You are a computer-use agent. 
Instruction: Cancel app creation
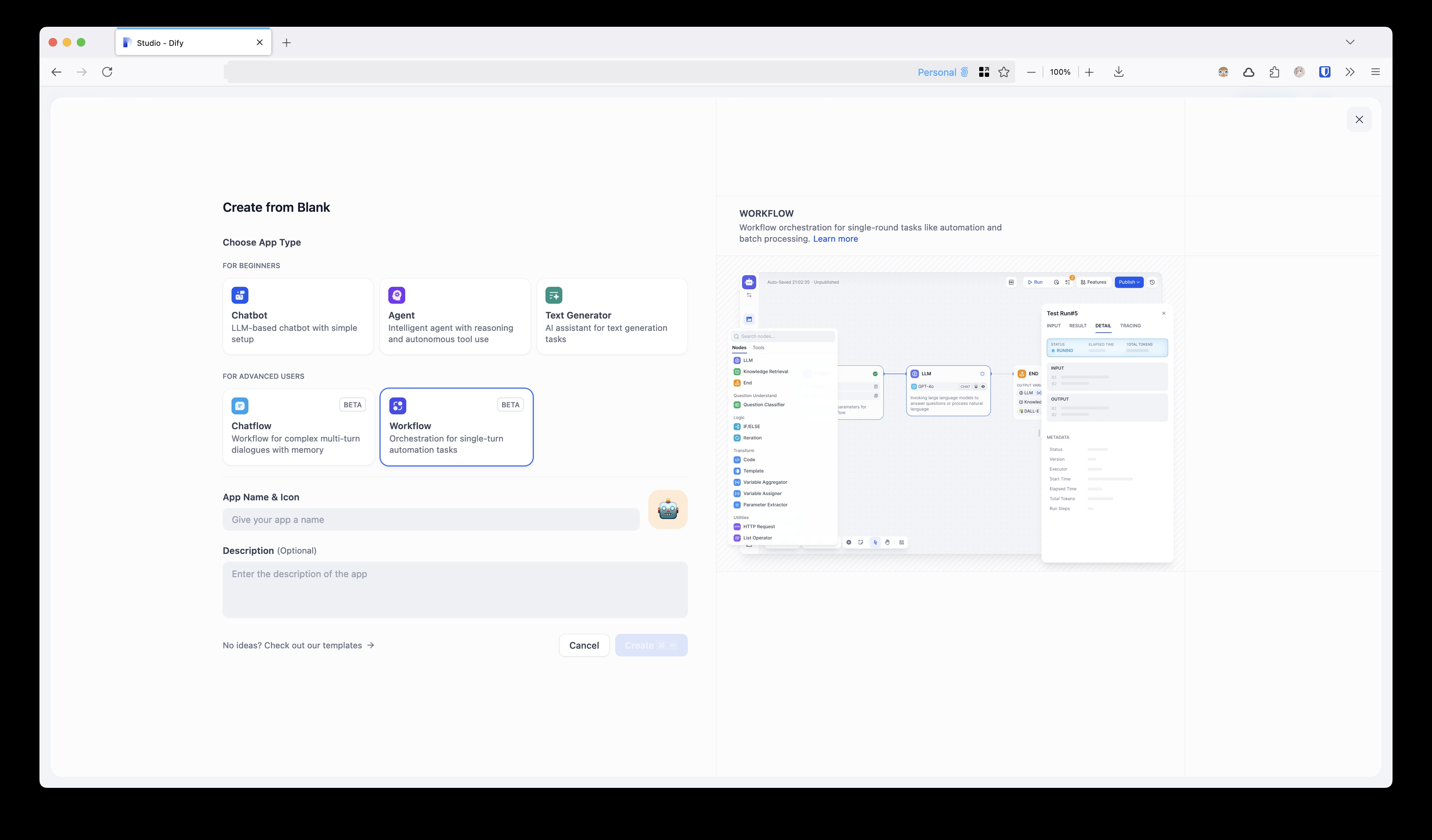tap(584, 645)
